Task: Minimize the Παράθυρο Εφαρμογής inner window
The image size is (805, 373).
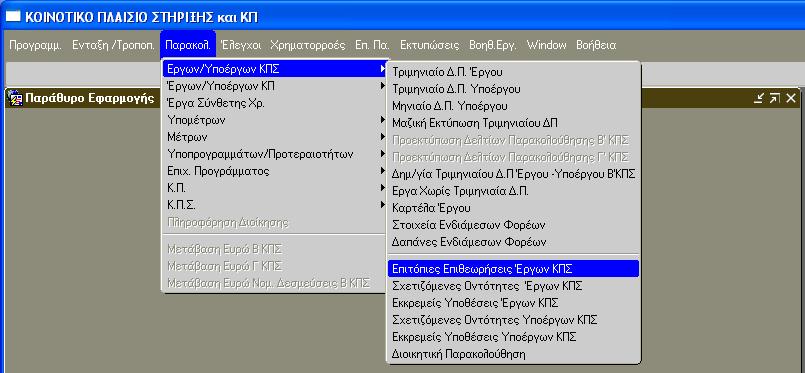Action: (x=759, y=98)
